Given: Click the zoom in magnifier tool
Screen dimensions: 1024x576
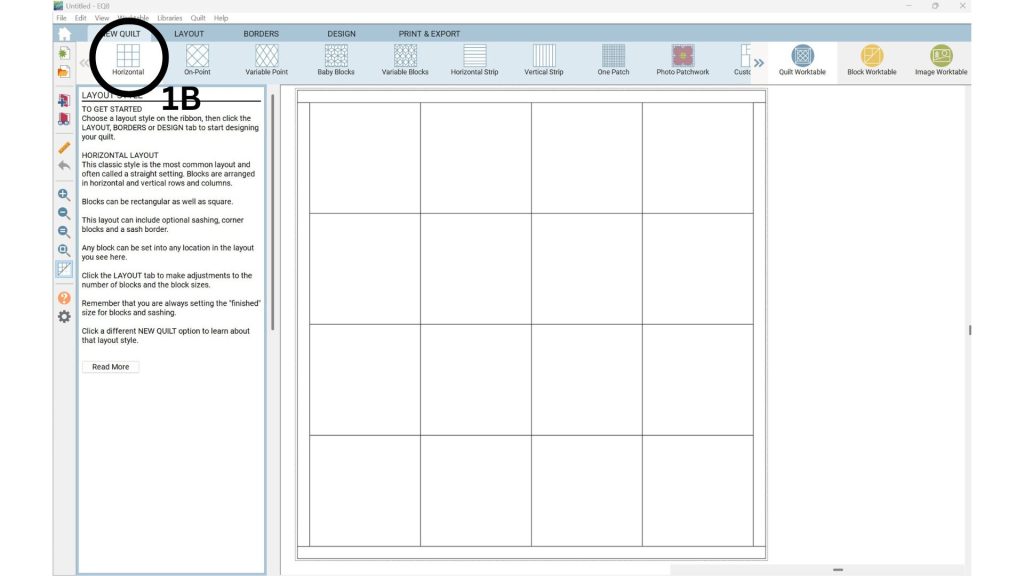Looking at the screenshot, I should click(64, 195).
